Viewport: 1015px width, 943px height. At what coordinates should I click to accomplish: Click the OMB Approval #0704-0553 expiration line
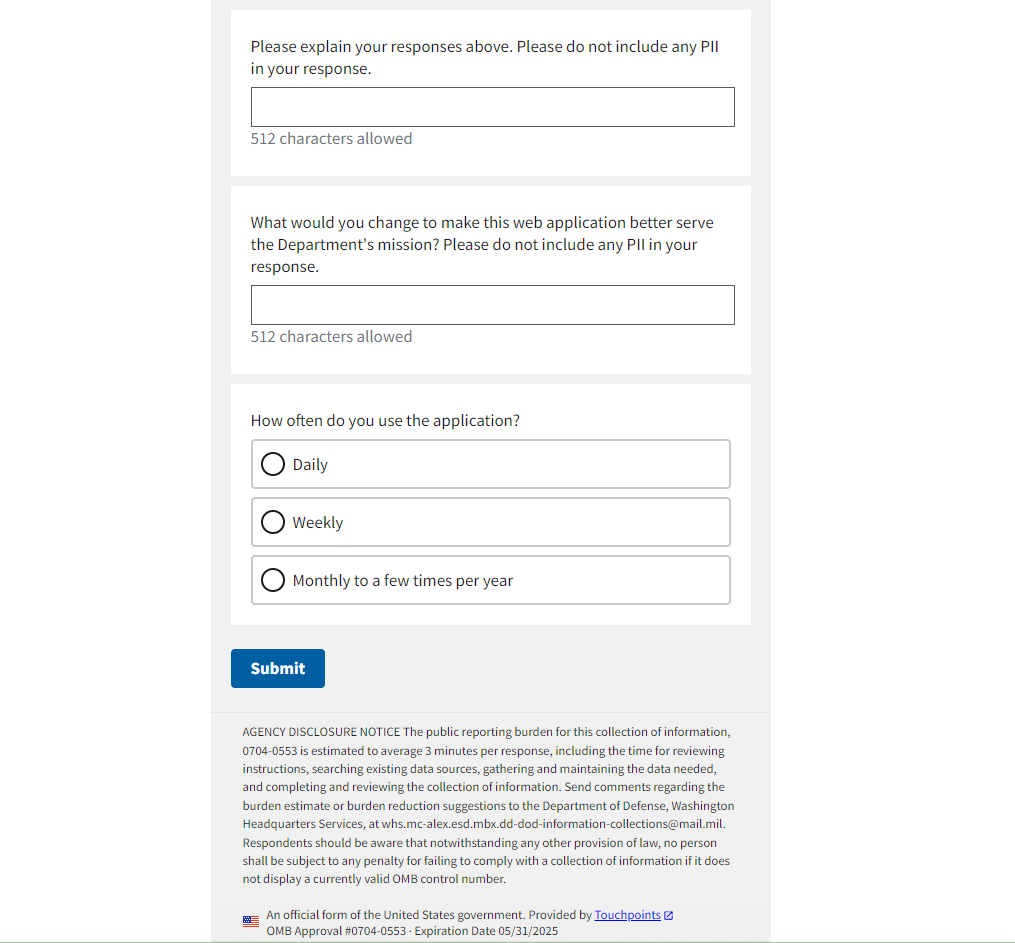point(412,931)
